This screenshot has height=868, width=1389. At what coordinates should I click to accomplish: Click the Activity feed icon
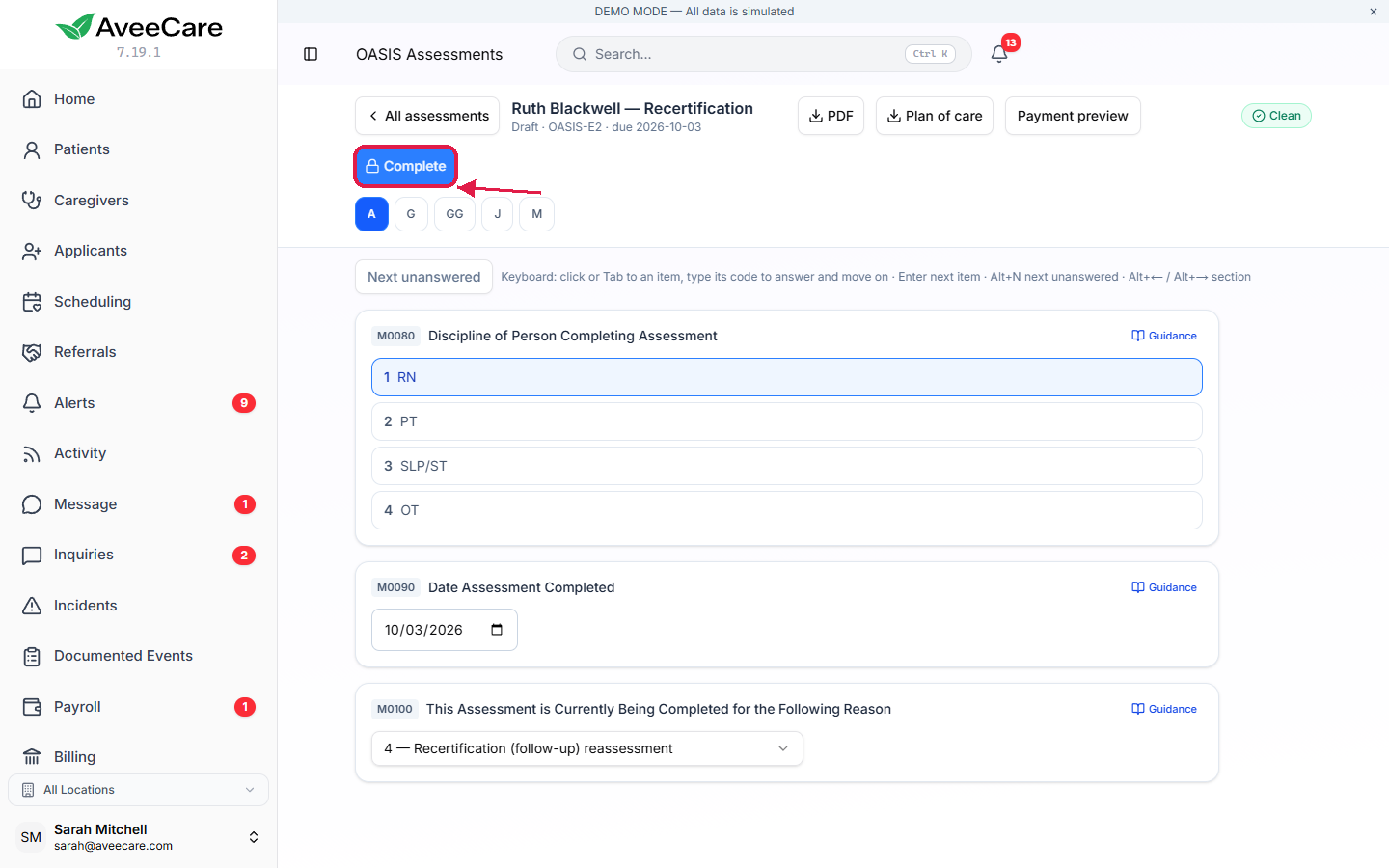(32, 453)
